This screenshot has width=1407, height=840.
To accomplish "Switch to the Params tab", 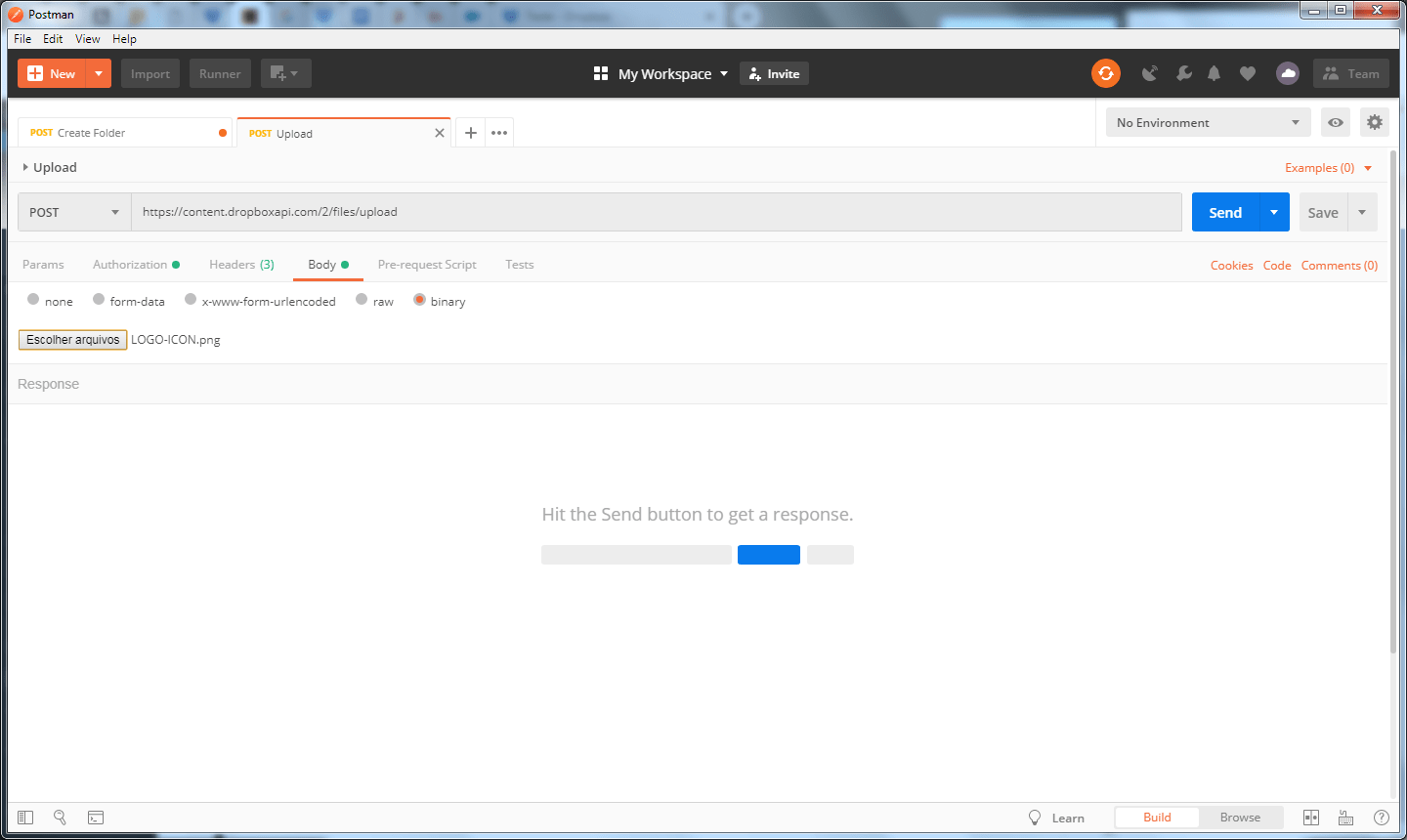I will [x=43, y=265].
